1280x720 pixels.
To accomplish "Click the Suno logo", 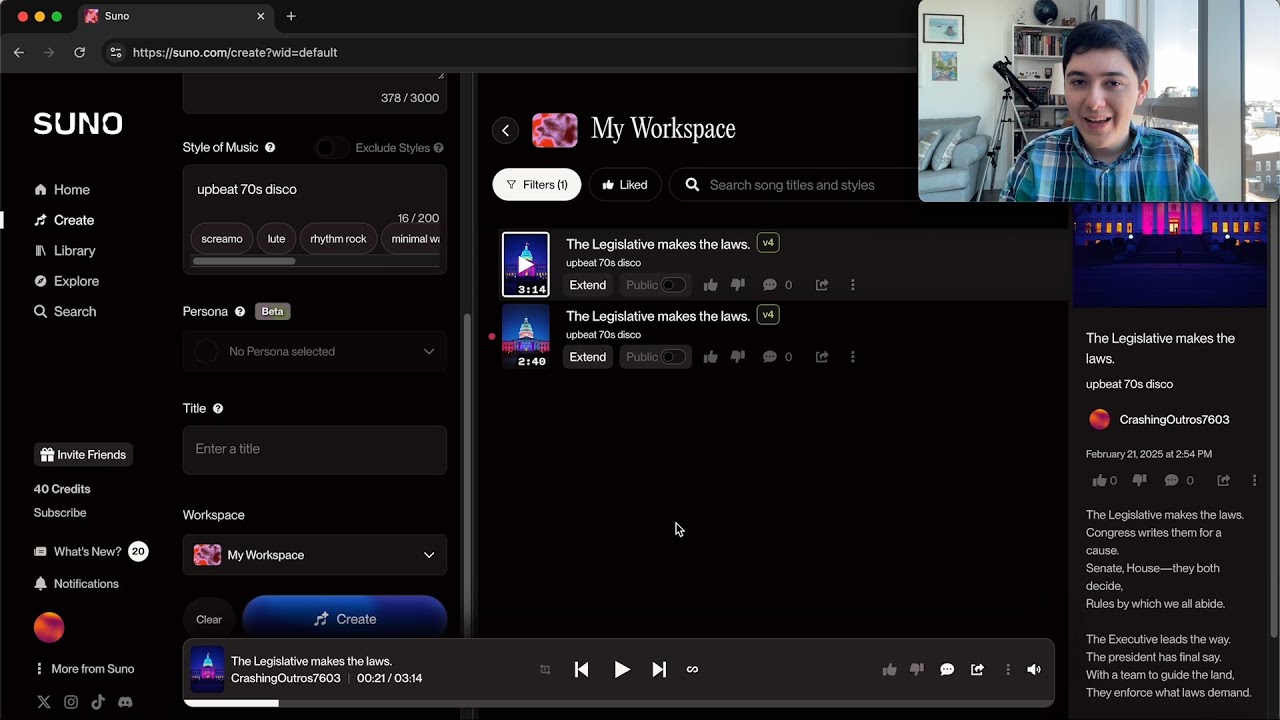I will (78, 123).
